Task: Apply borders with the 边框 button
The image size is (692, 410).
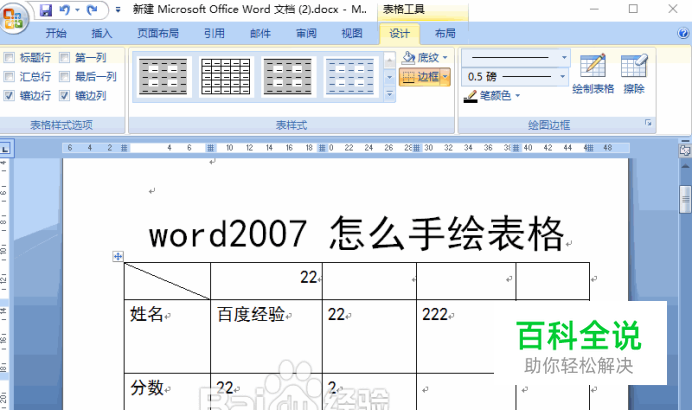Action: coord(420,77)
